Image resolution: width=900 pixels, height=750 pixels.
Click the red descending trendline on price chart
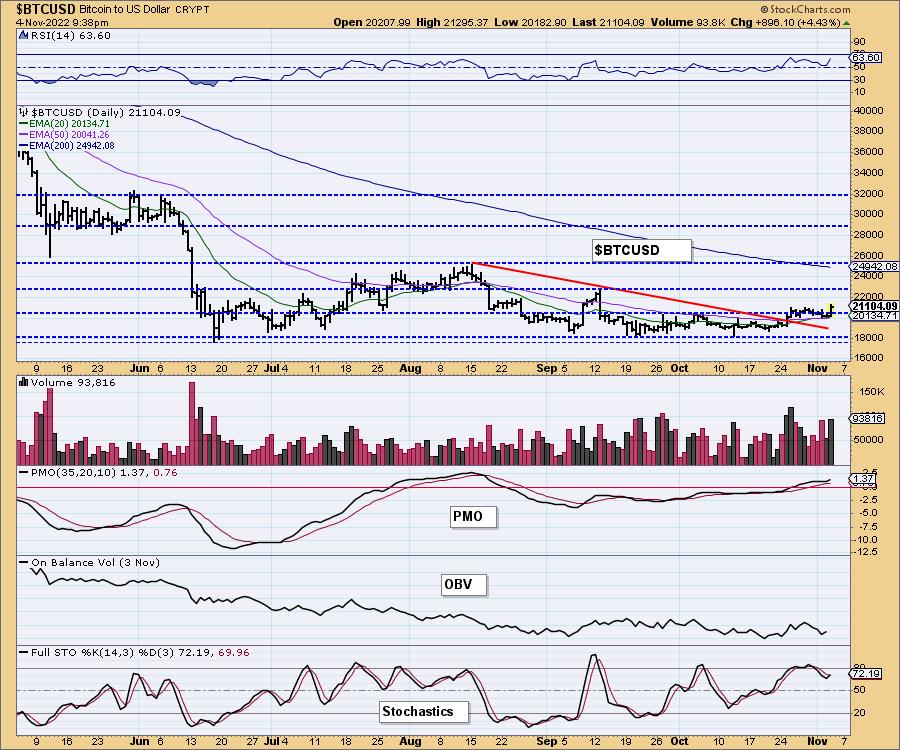click(649, 295)
